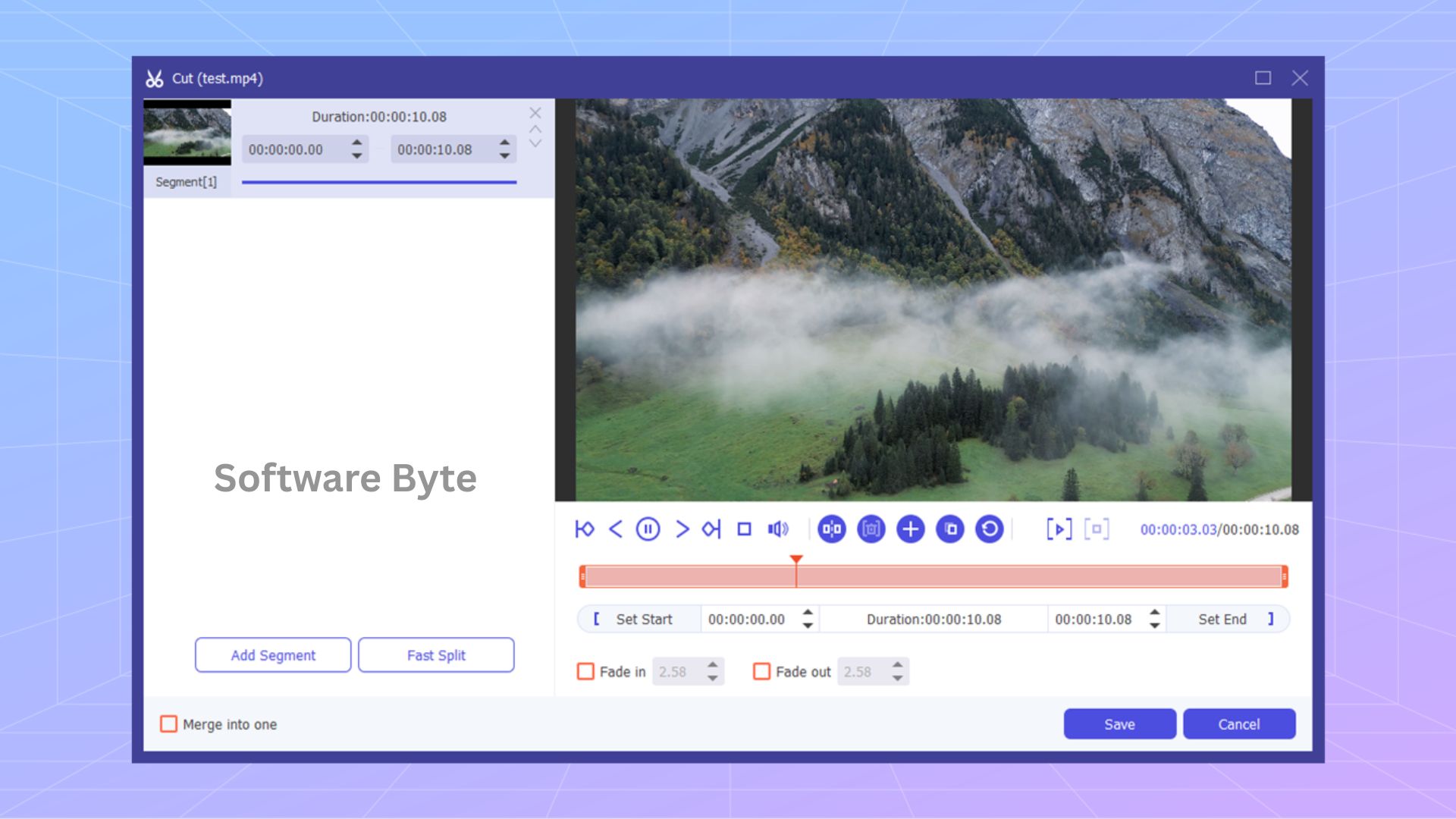Screen dimensions: 1456x819
Task: Decrease the Set End time value
Action: [1154, 626]
